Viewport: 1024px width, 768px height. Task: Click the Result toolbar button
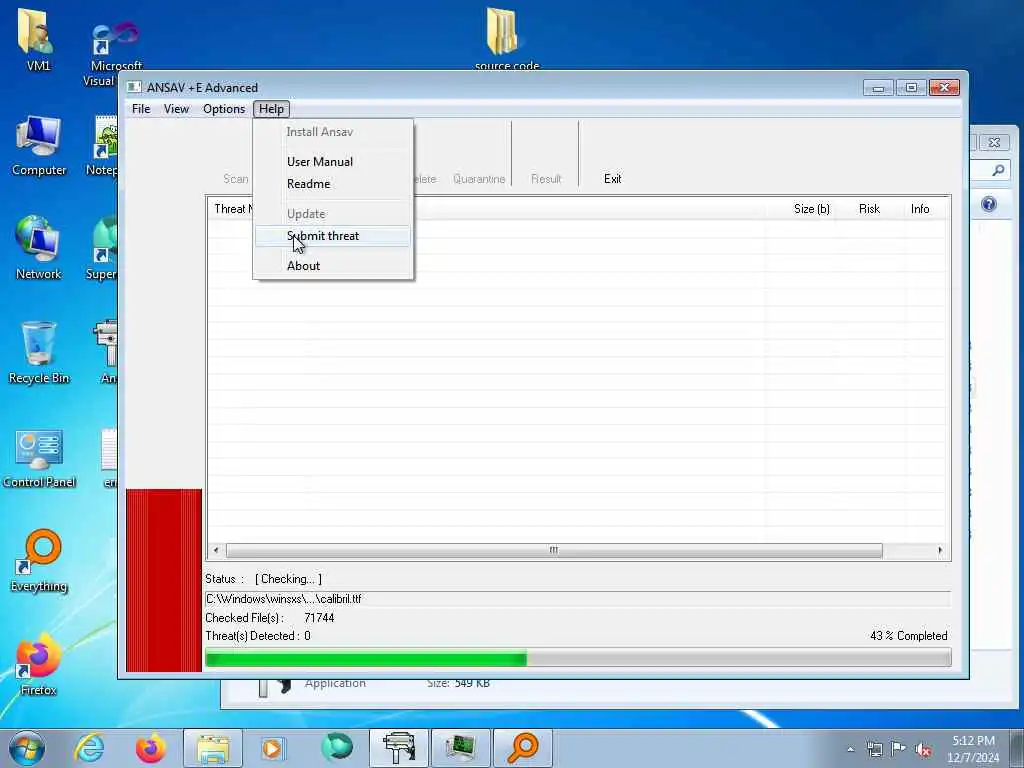(x=546, y=179)
